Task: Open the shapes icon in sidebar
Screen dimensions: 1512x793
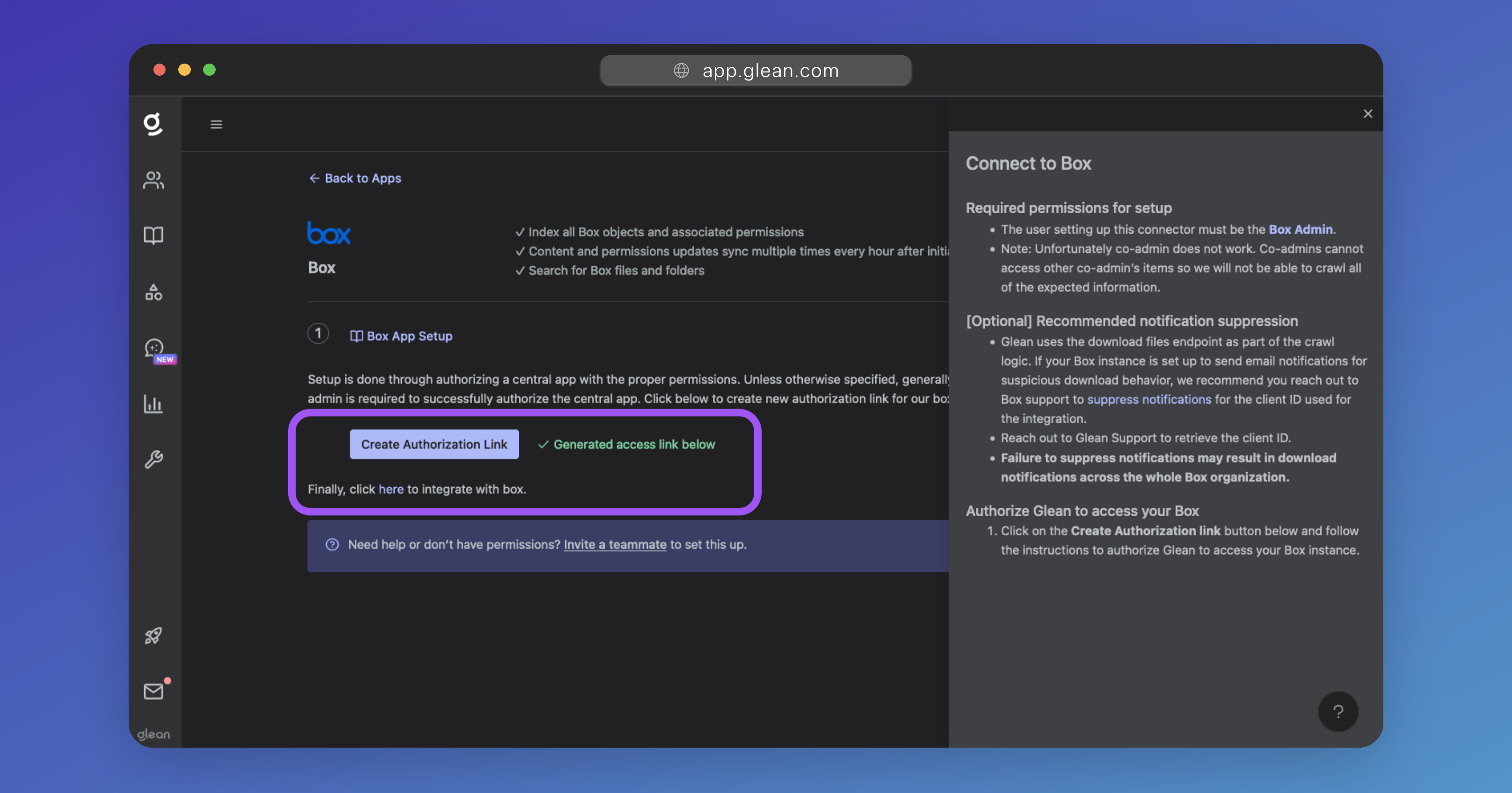Action: click(x=153, y=291)
